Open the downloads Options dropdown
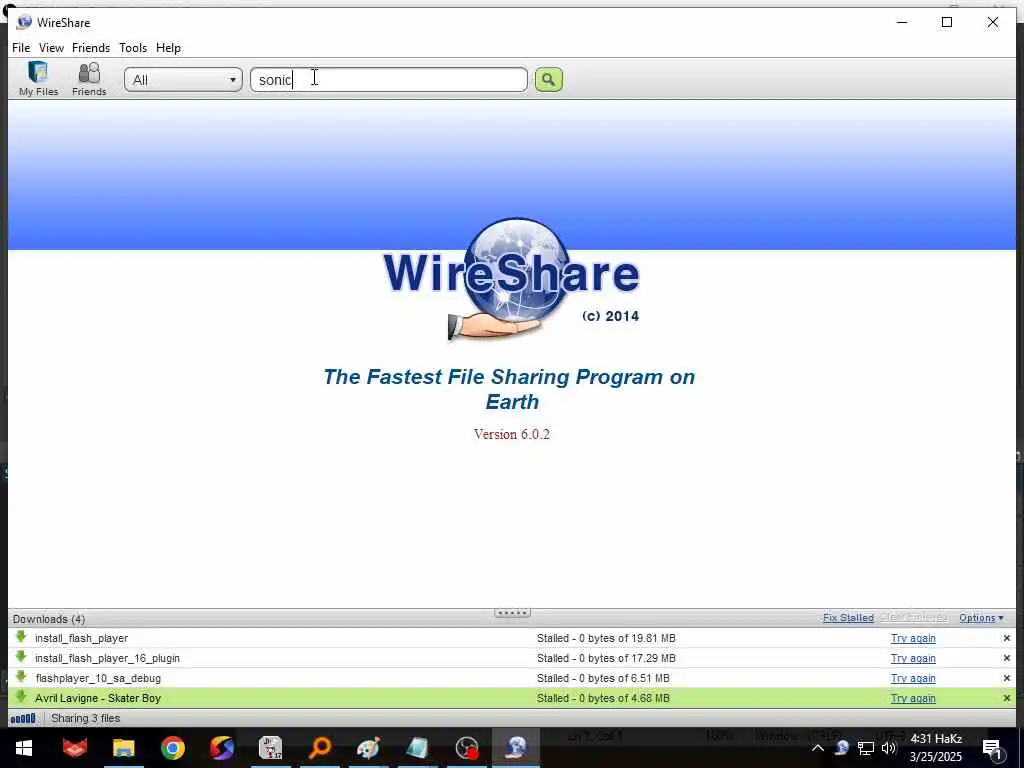The height and width of the screenshot is (768, 1024). tap(981, 618)
